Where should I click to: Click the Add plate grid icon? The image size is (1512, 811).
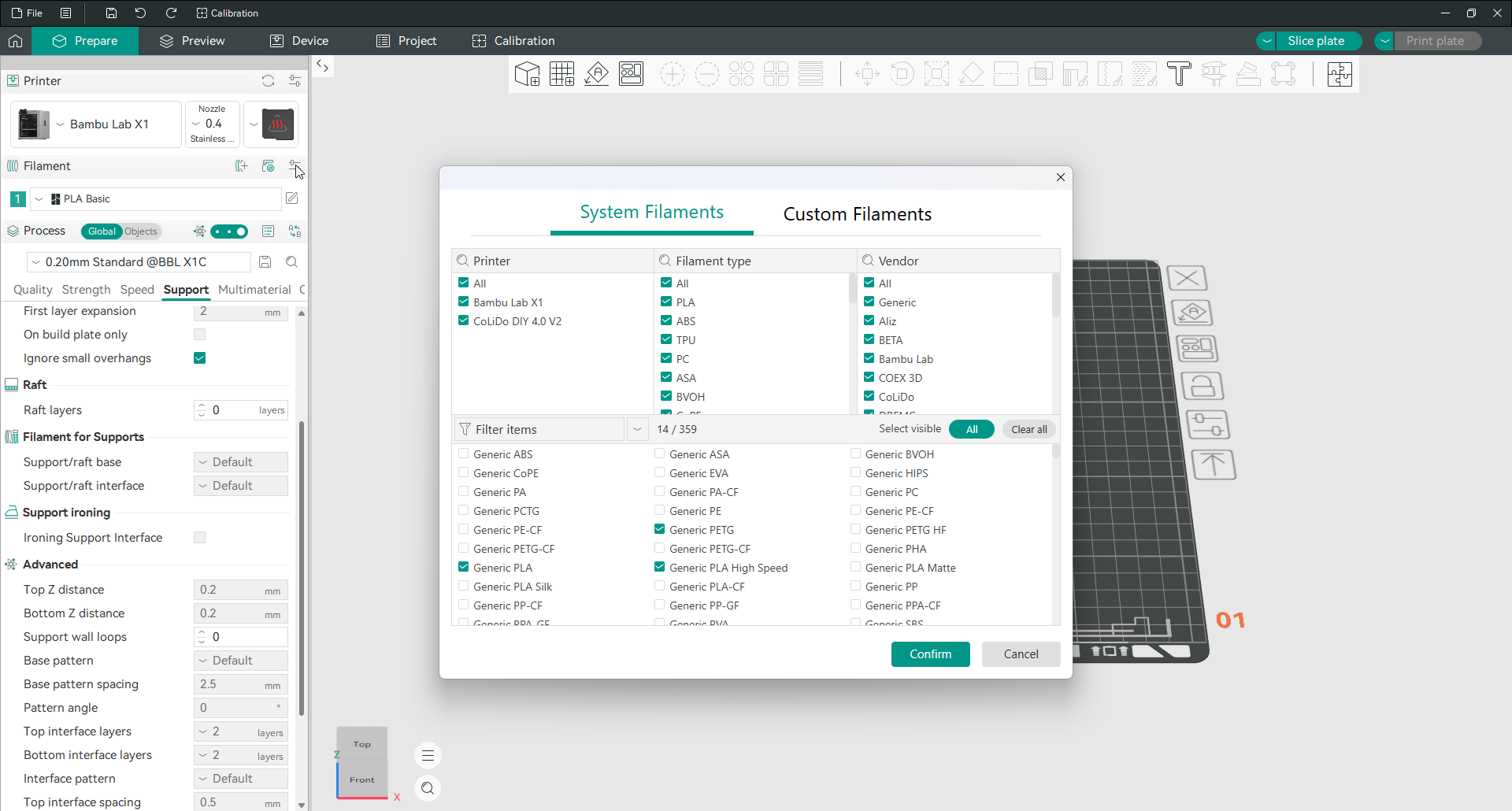click(x=561, y=74)
